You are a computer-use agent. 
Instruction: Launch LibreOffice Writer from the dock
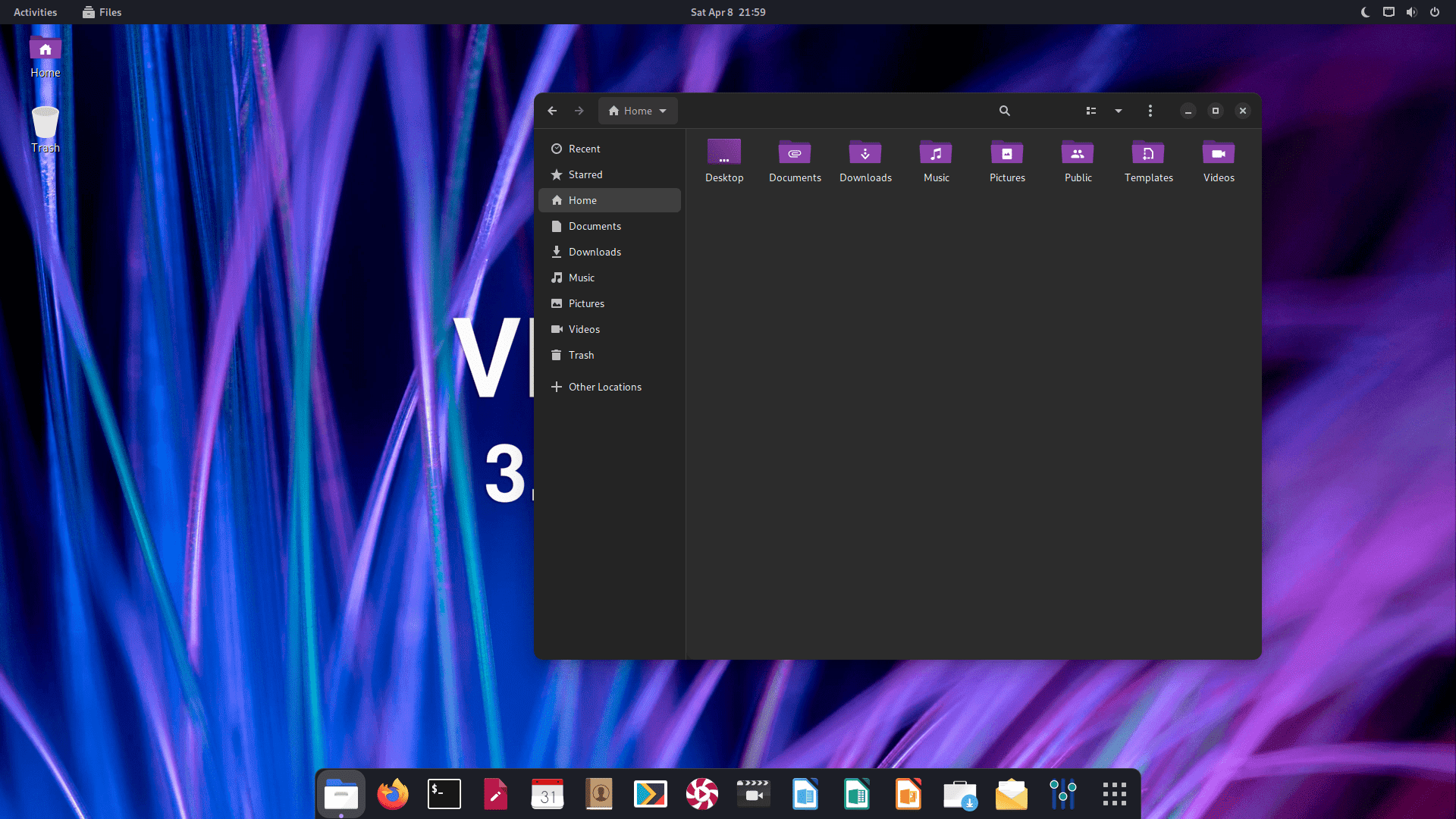[805, 794]
